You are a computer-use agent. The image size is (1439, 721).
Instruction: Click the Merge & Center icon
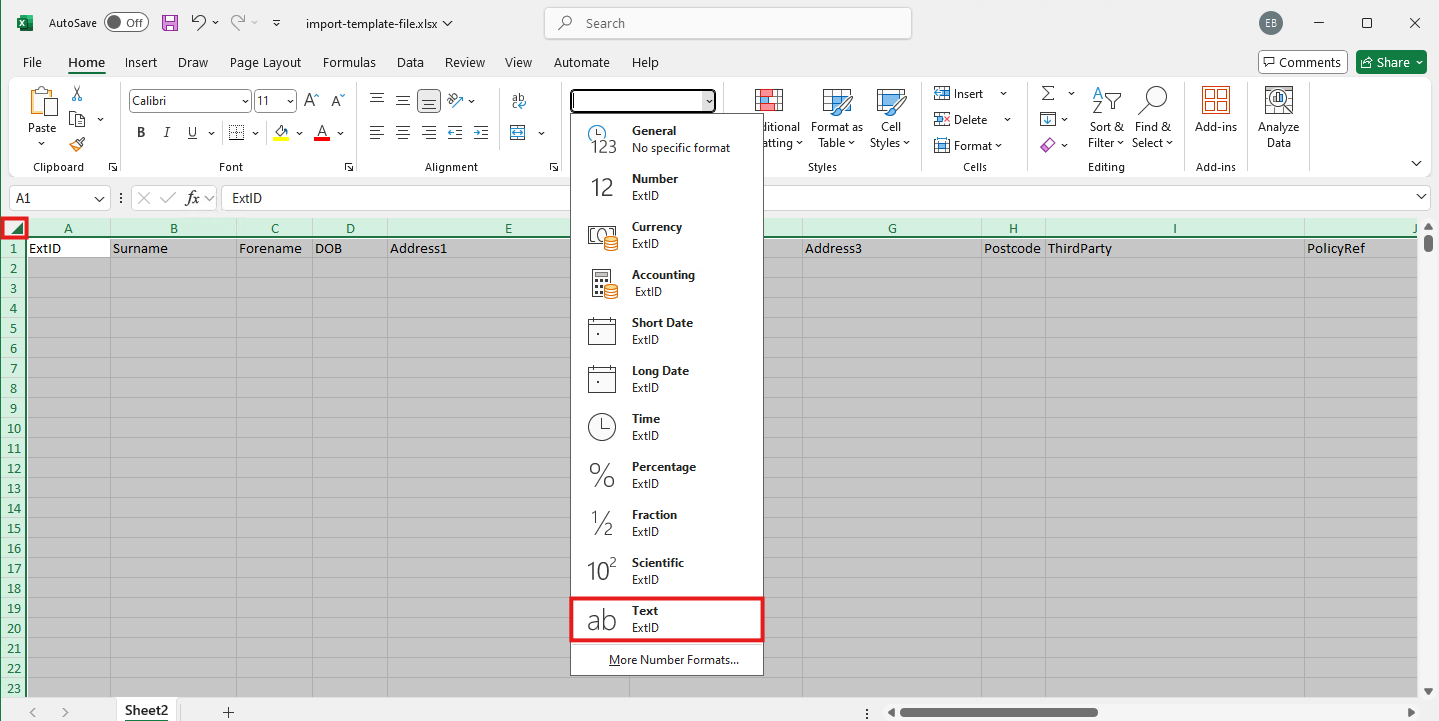click(518, 132)
